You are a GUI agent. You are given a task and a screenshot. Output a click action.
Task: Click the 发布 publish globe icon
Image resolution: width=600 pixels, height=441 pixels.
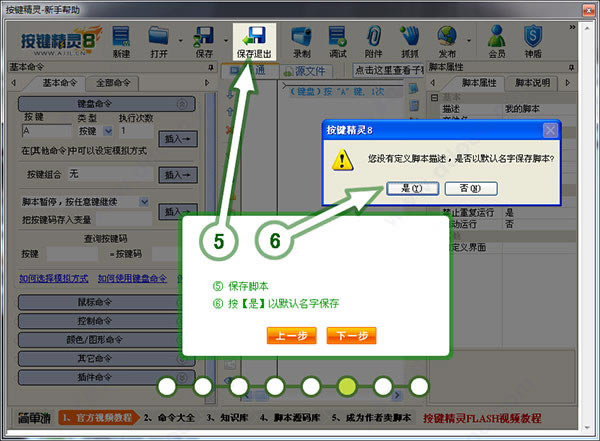pos(447,42)
